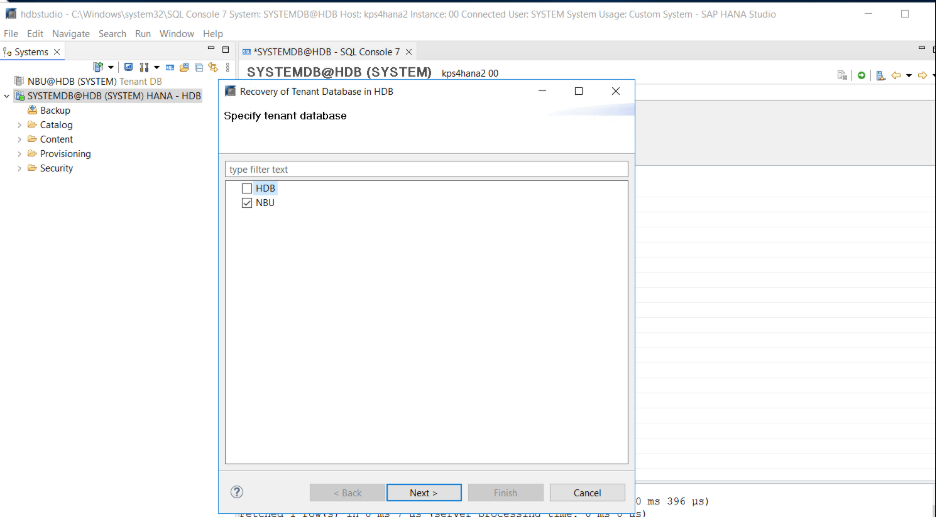
Task: Maximize the SAP HANA Studio window
Action: pos(905,14)
